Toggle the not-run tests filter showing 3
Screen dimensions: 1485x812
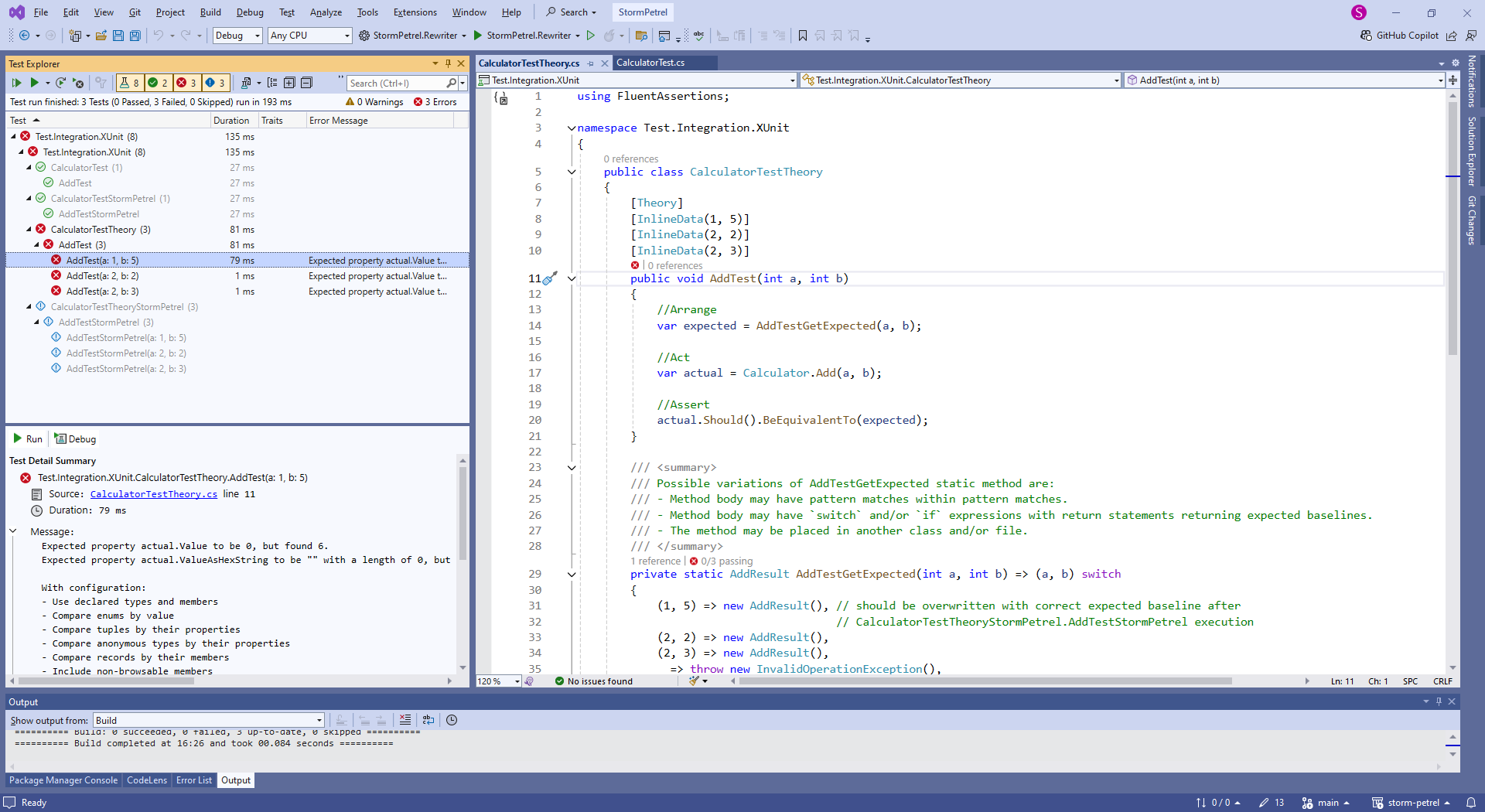pos(215,83)
